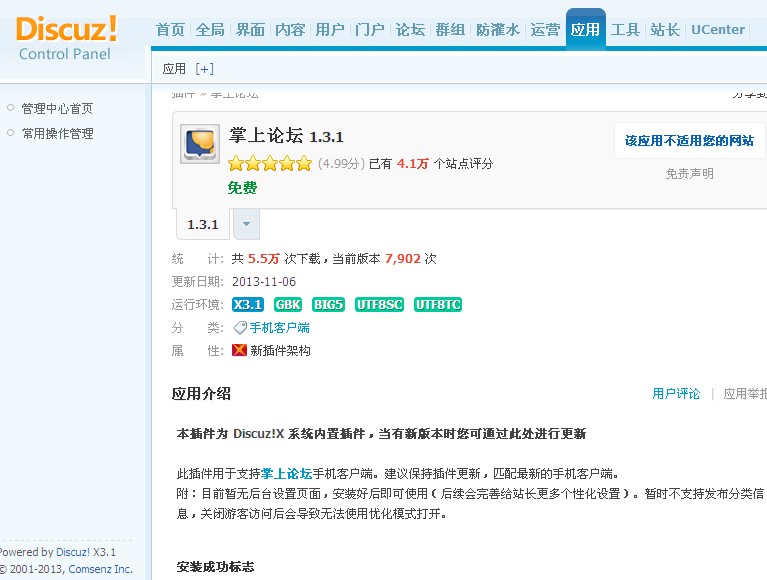The height and width of the screenshot is (580, 767).
Task: Click the [+] button next to 应用
Action: tap(204, 69)
